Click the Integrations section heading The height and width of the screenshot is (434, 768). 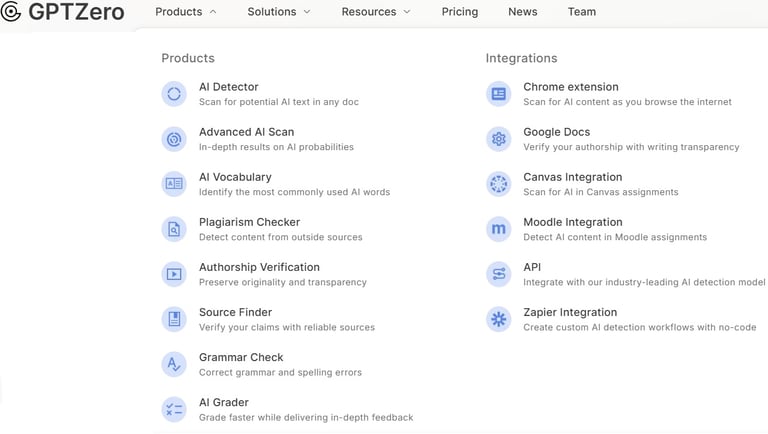pos(521,58)
